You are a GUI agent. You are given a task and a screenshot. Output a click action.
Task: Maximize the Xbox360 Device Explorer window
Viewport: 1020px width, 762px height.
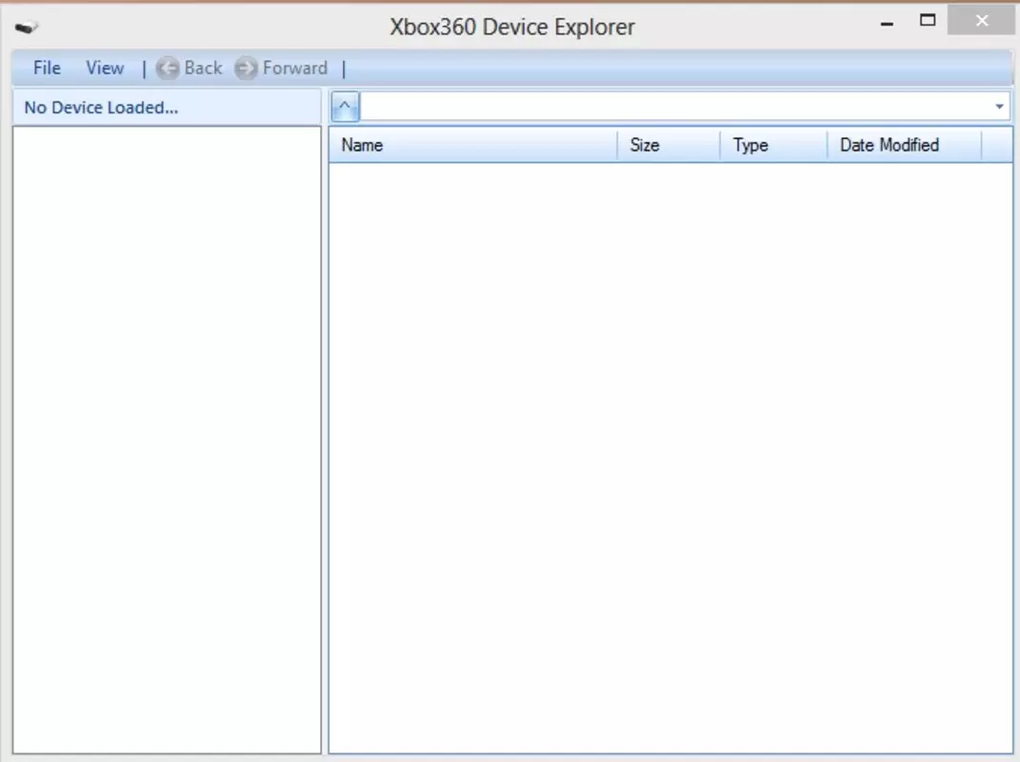tap(928, 21)
